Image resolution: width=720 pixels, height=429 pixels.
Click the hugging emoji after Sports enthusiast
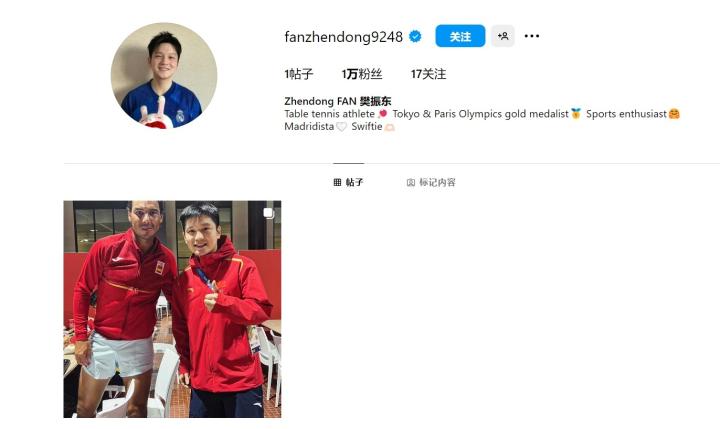point(674,113)
